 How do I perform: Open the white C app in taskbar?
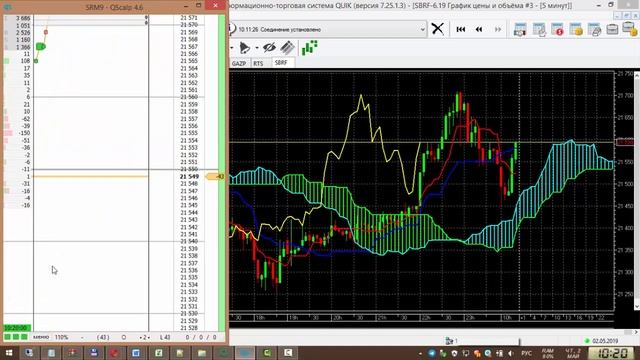288,353
